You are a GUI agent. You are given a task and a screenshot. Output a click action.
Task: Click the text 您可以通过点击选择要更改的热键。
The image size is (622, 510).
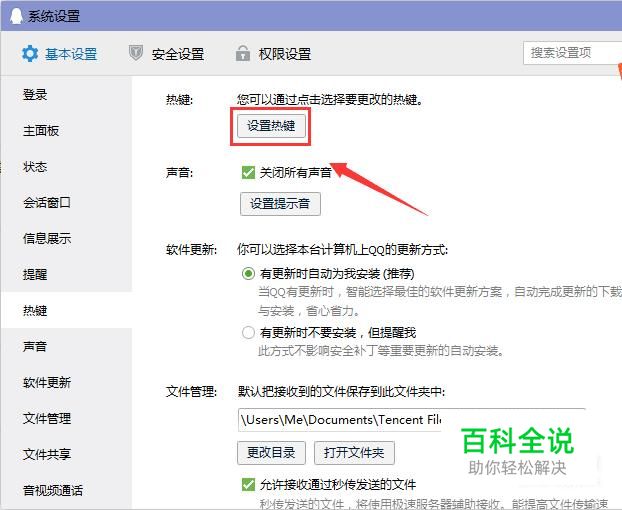[330, 99]
